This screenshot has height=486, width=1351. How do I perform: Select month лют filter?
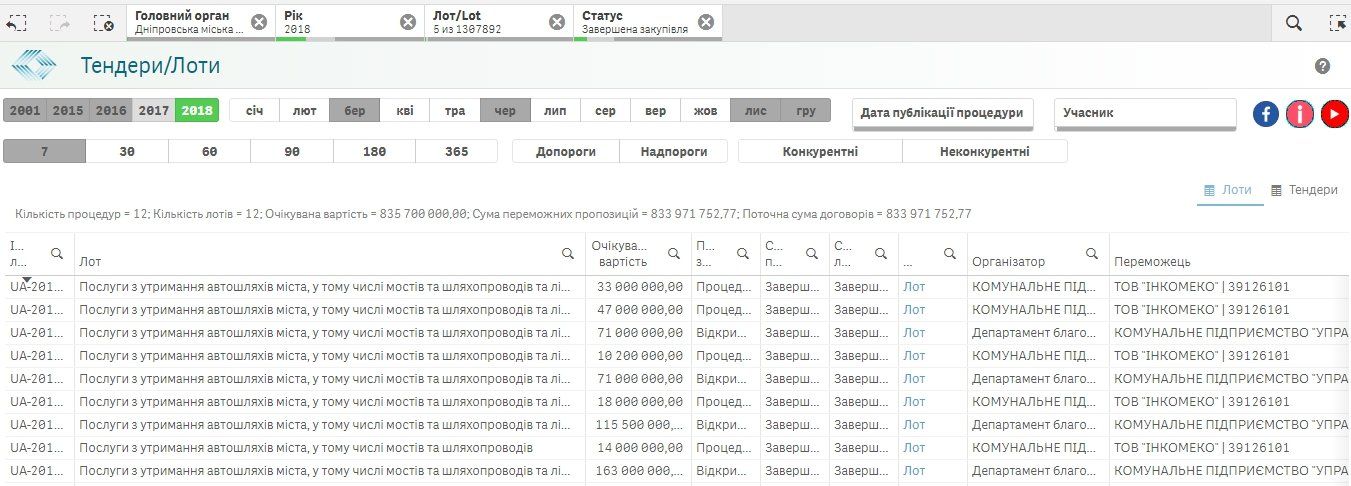pos(305,111)
